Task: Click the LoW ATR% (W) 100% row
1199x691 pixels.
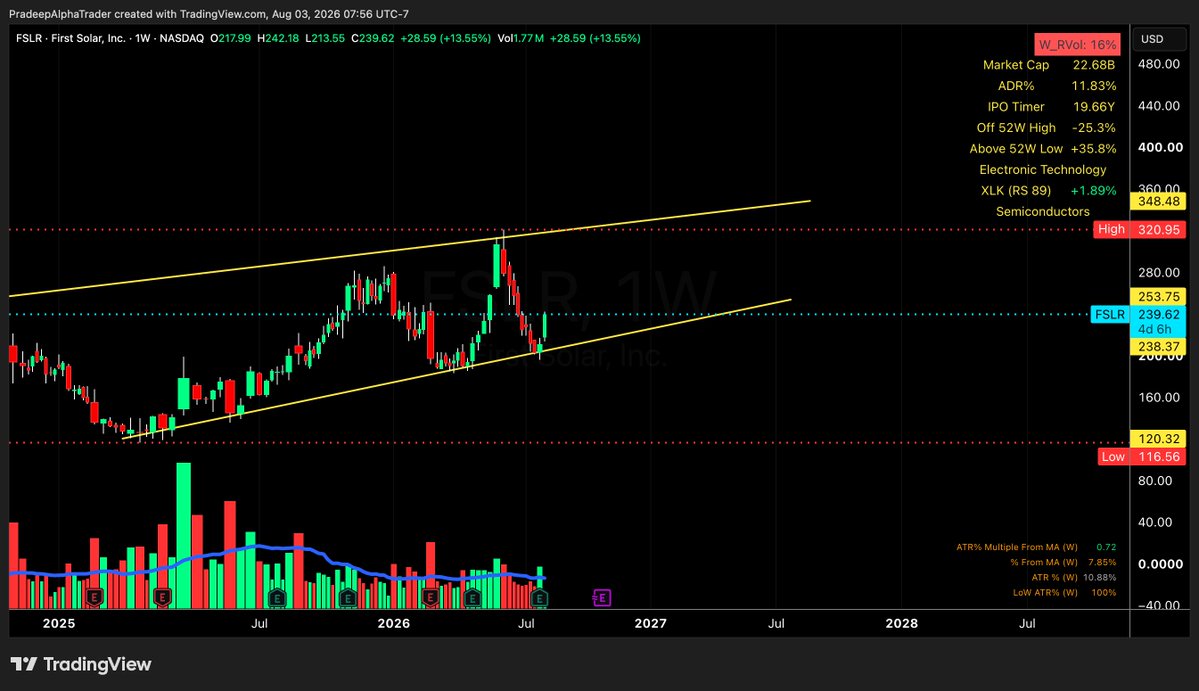Action: tap(1064, 593)
